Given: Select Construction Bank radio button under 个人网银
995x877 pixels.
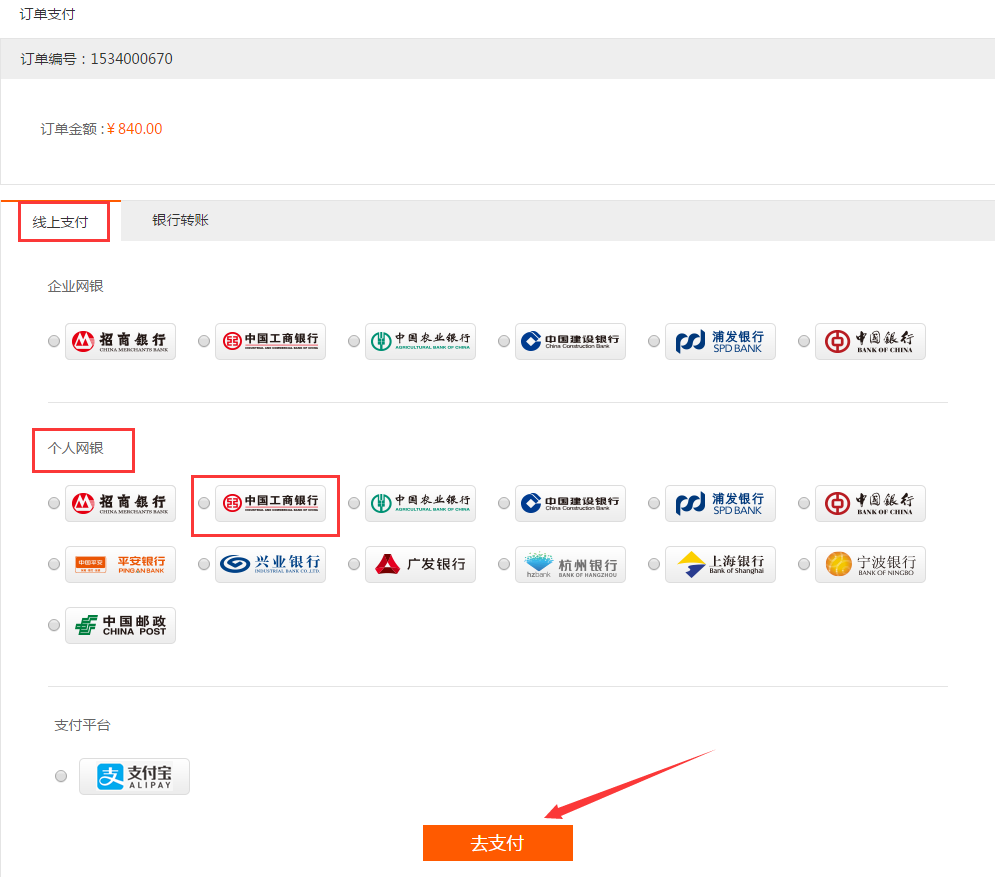Looking at the screenshot, I should (x=504, y=503).
